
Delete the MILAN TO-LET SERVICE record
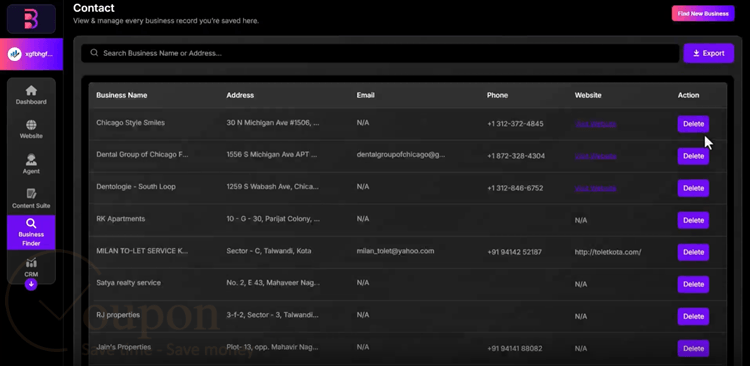693,252
